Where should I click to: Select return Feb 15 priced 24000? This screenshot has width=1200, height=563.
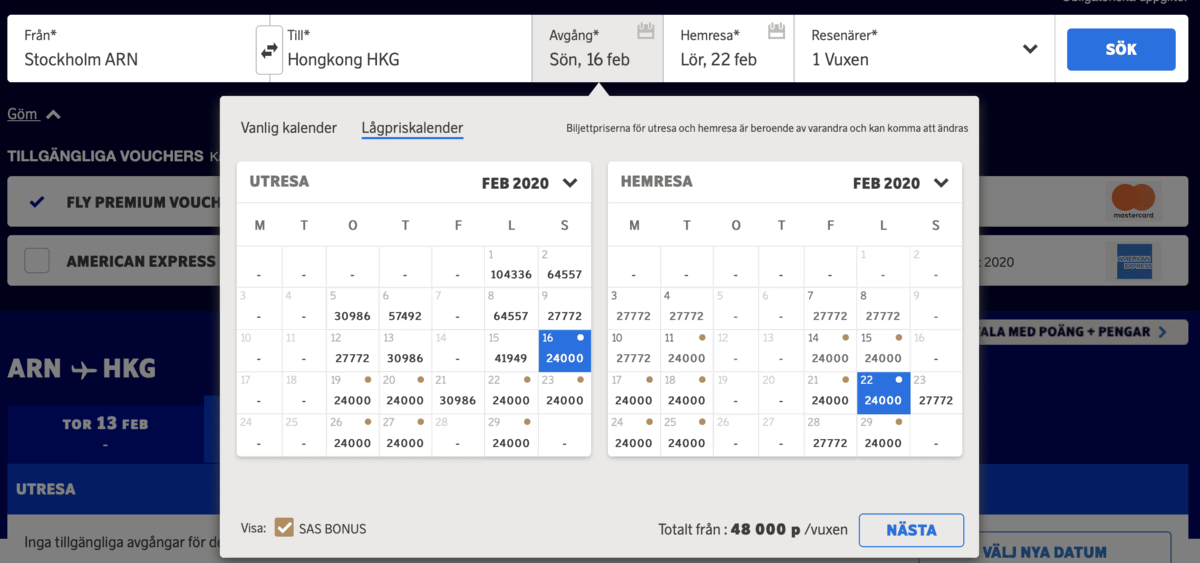883,350
